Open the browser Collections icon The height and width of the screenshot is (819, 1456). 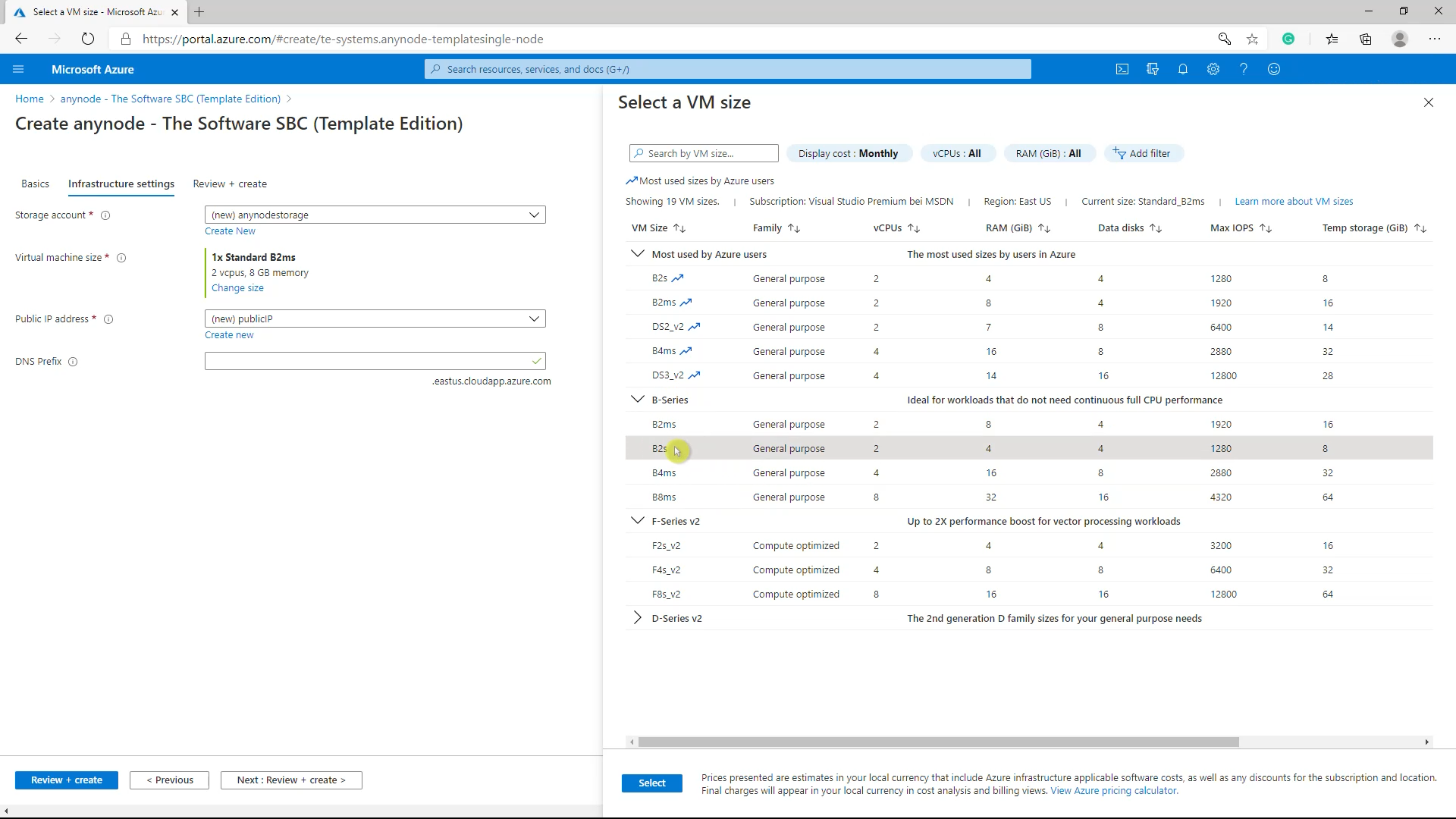tap(1366, 39)
